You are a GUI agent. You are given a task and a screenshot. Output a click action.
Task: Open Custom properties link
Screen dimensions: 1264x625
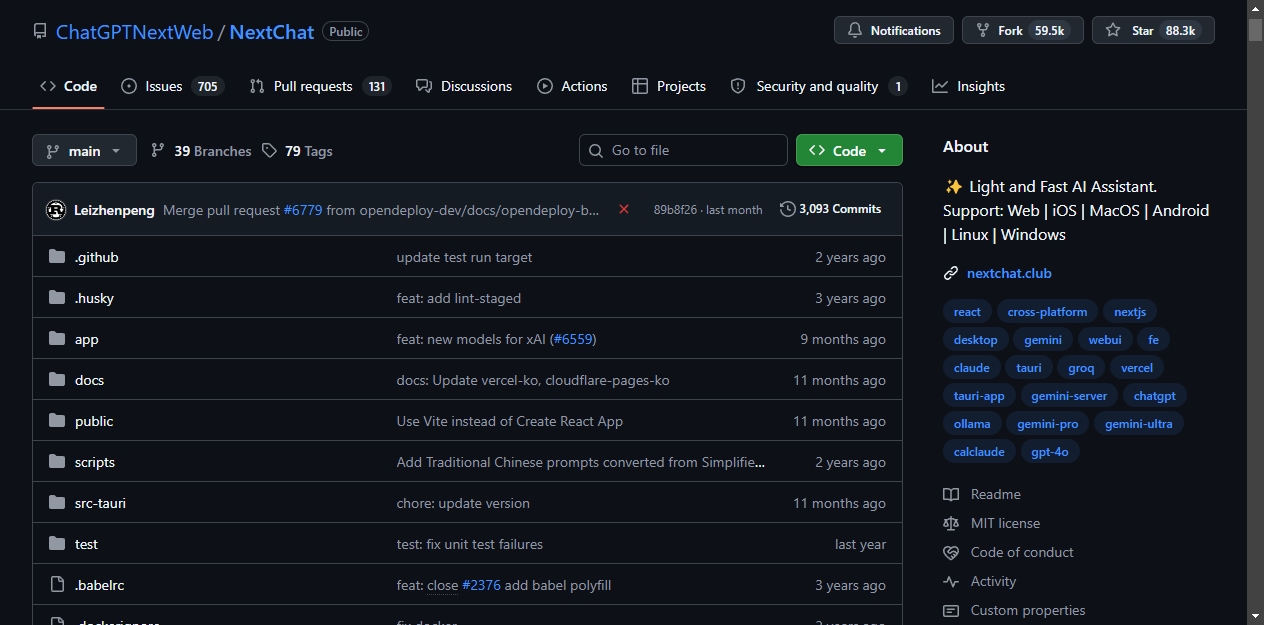1014,610
